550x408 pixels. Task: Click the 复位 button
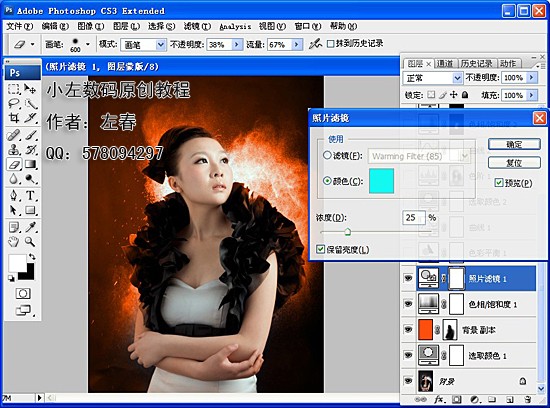514,162
